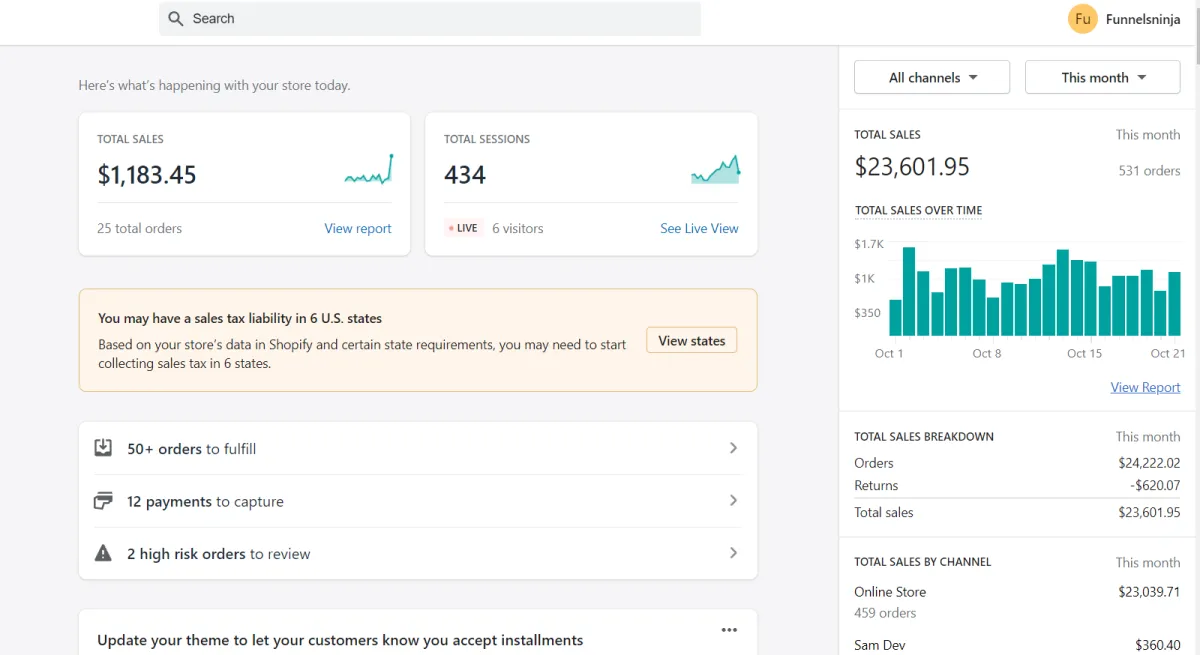Open See Live View link

click(x=699, y=229)
